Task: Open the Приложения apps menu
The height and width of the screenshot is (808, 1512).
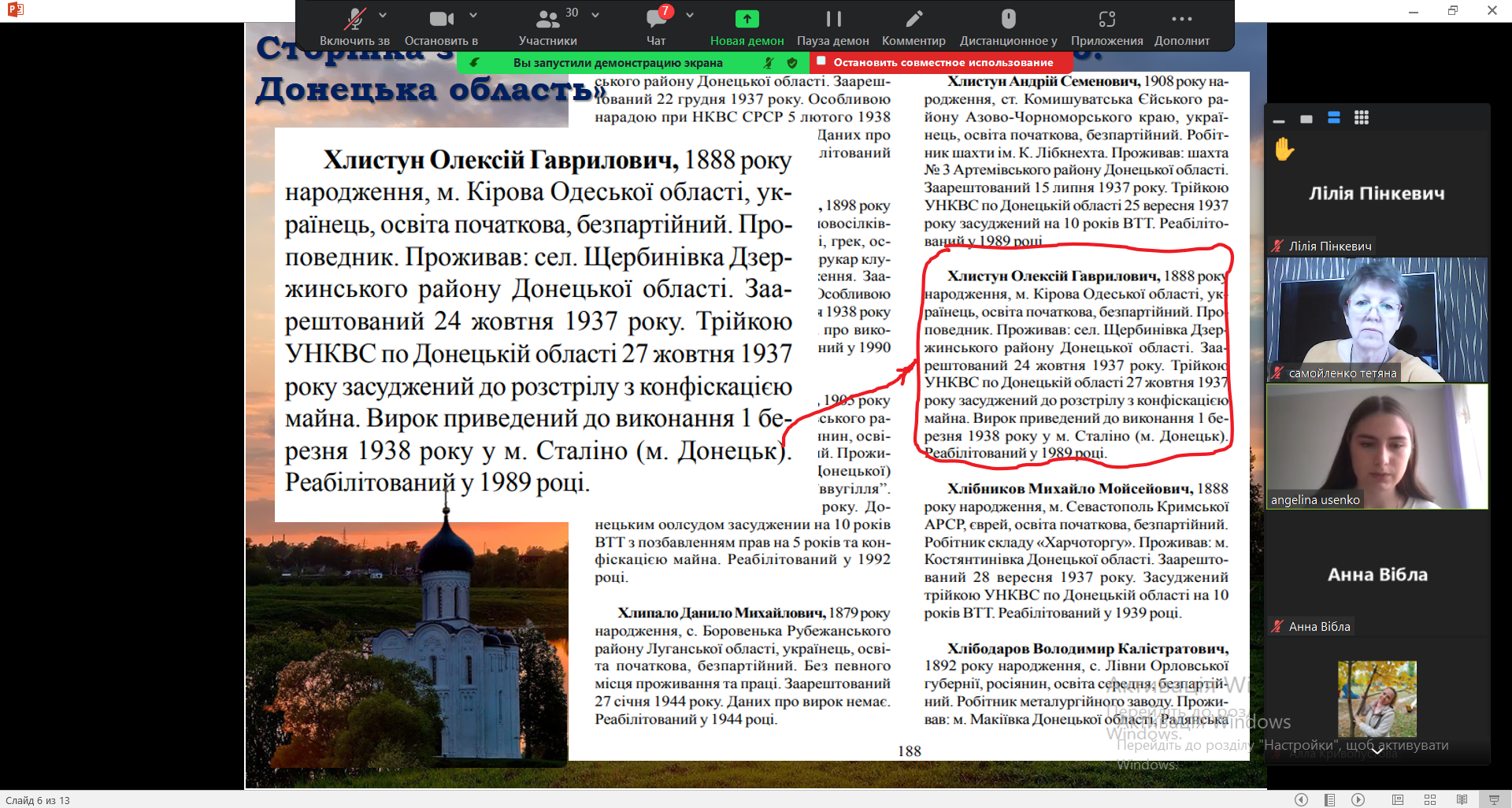Action: [x=1107, y=26]
